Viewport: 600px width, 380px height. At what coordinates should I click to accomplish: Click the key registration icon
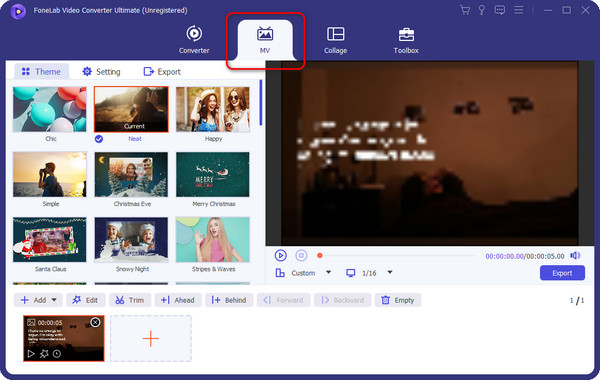point(482,10)
